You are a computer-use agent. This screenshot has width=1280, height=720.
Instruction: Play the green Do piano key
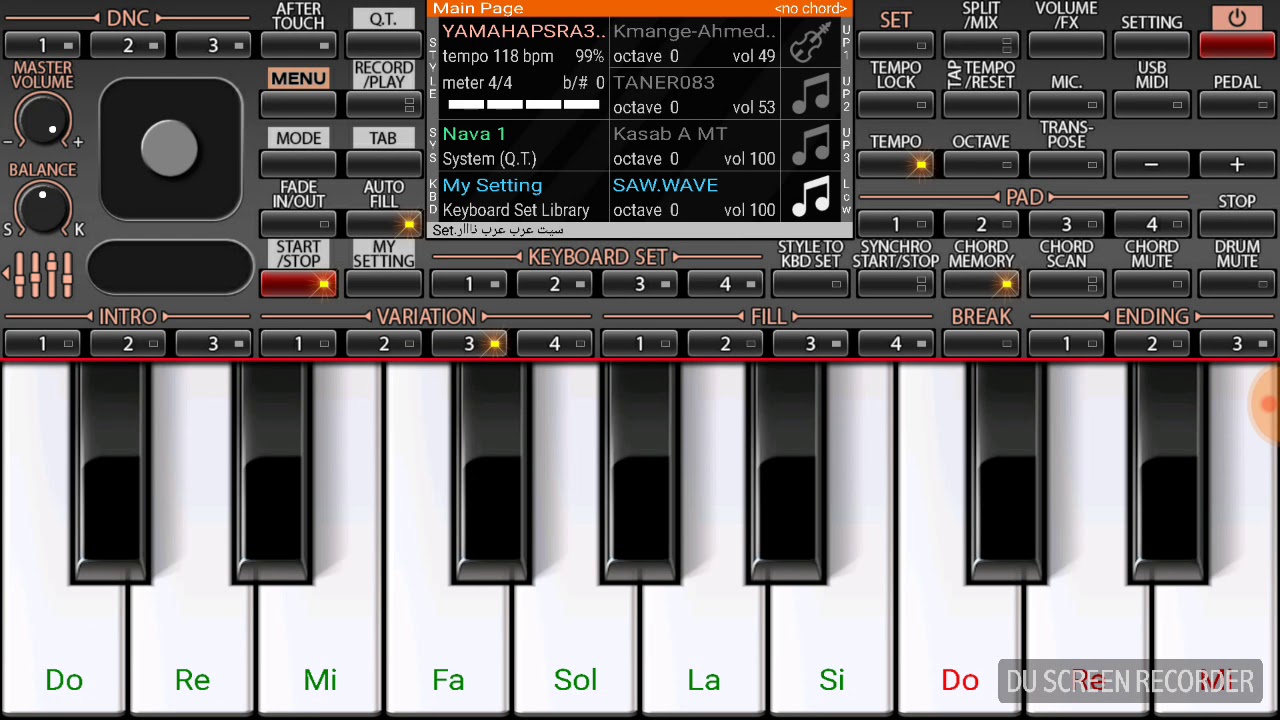[x=64, y=640]
